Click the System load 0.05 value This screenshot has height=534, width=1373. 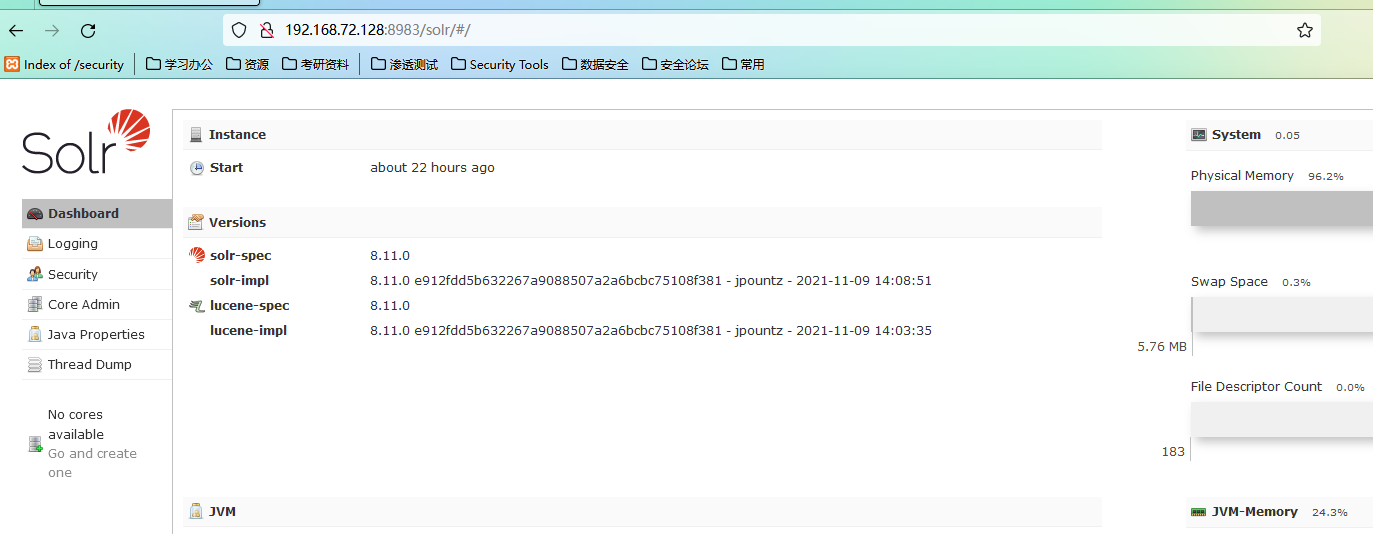[x=1287, y=135]
